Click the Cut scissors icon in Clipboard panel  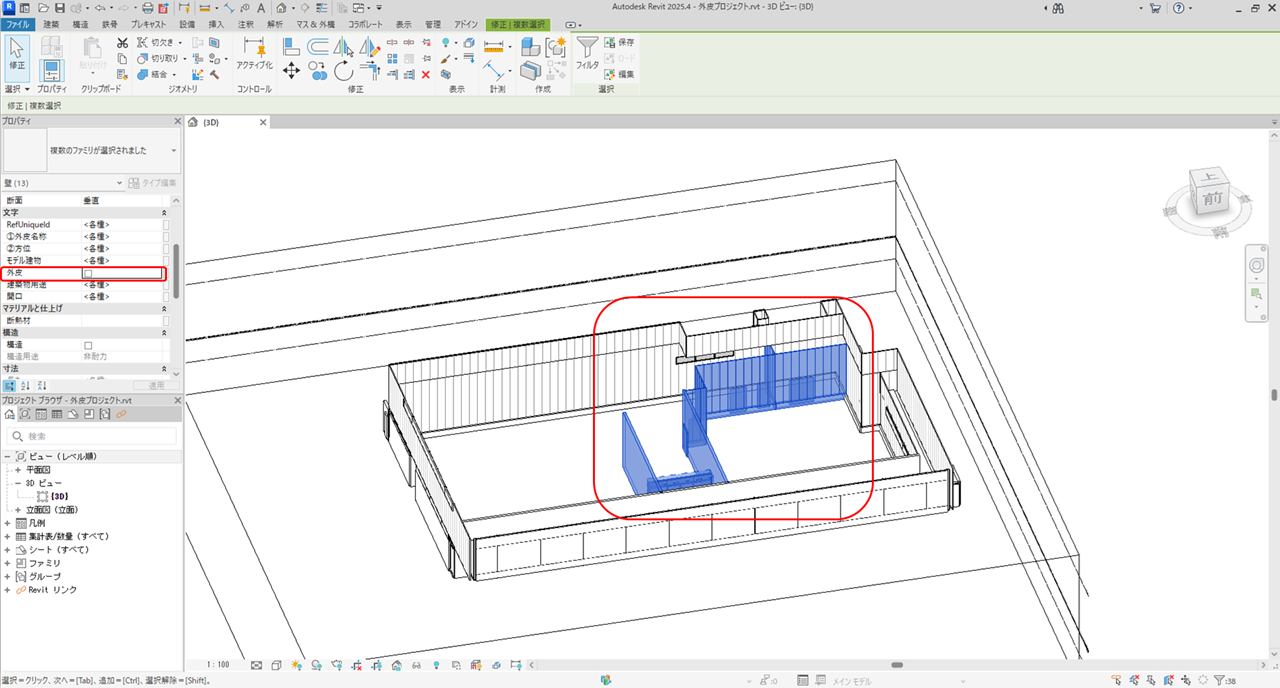coord(122,43)
